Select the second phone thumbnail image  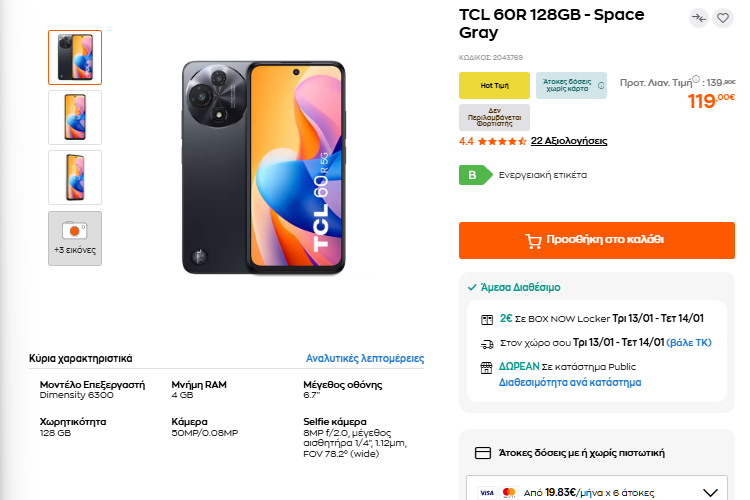pos(75,118)
